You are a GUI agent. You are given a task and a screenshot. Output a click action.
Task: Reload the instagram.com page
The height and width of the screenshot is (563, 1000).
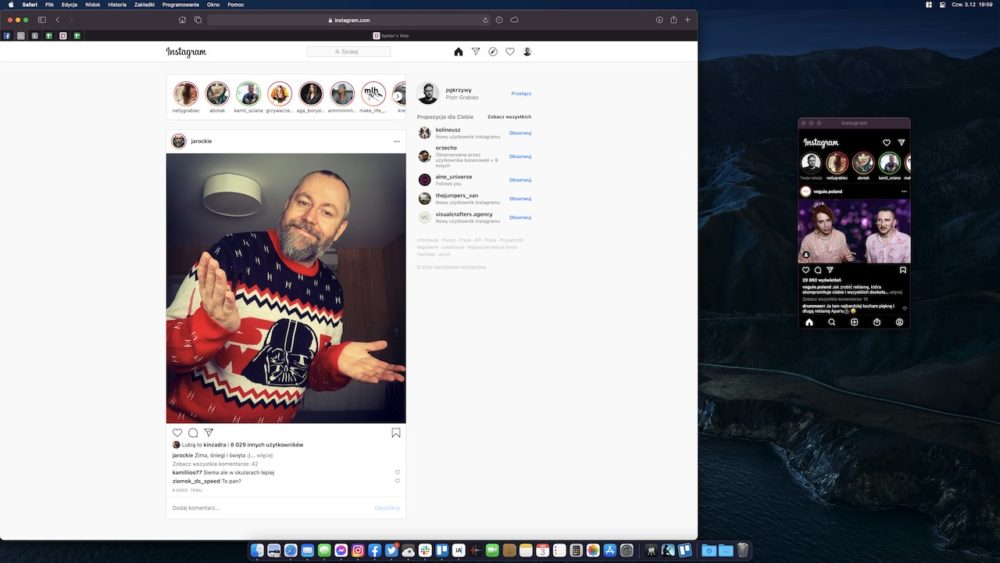pos(485,20)
